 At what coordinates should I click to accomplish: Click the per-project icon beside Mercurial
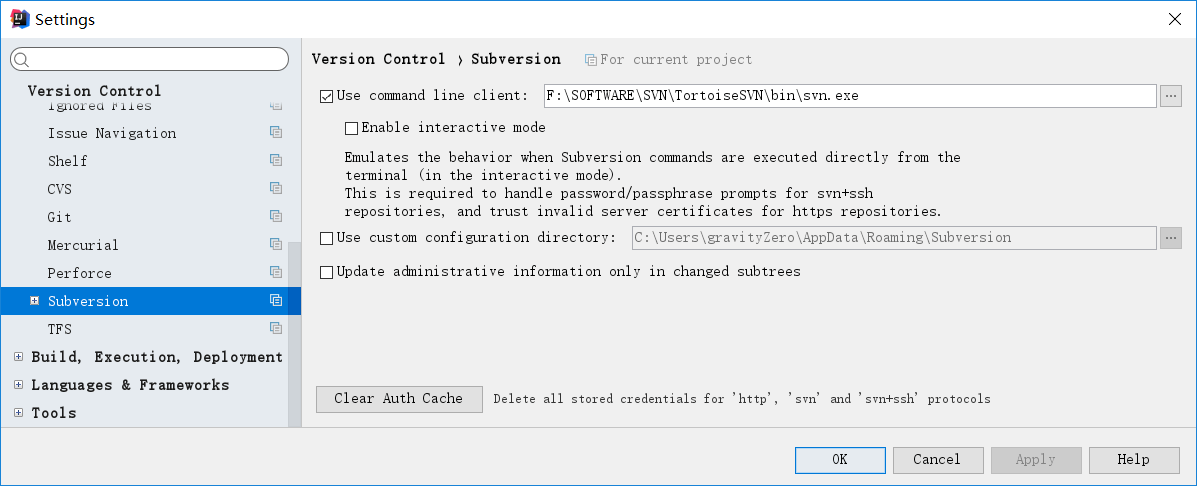point(276,245)
